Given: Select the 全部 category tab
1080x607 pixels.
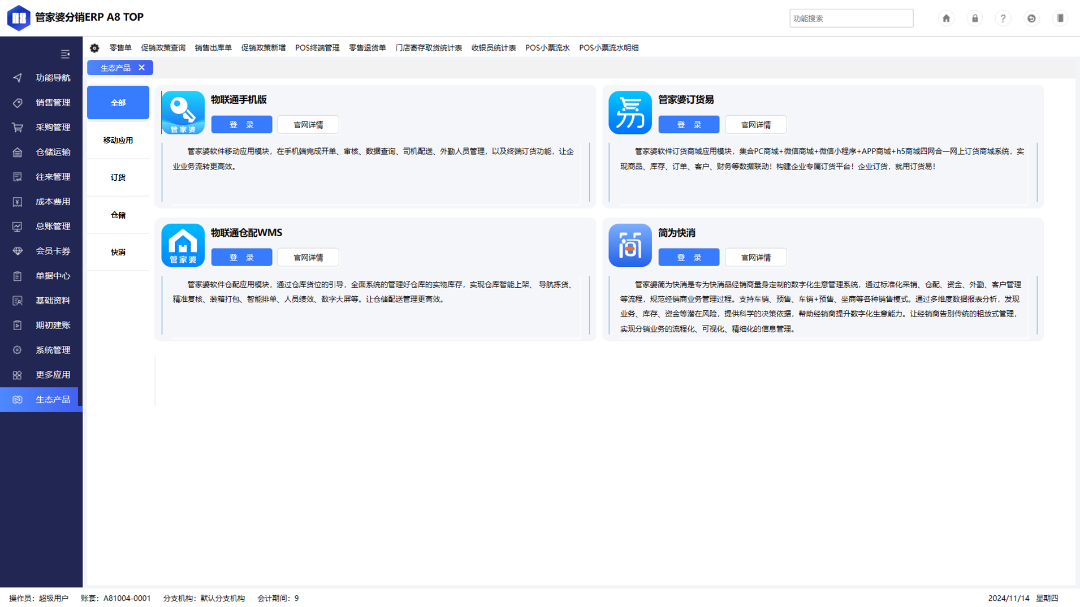Looking at the screenshot, I should pos(118,103).
